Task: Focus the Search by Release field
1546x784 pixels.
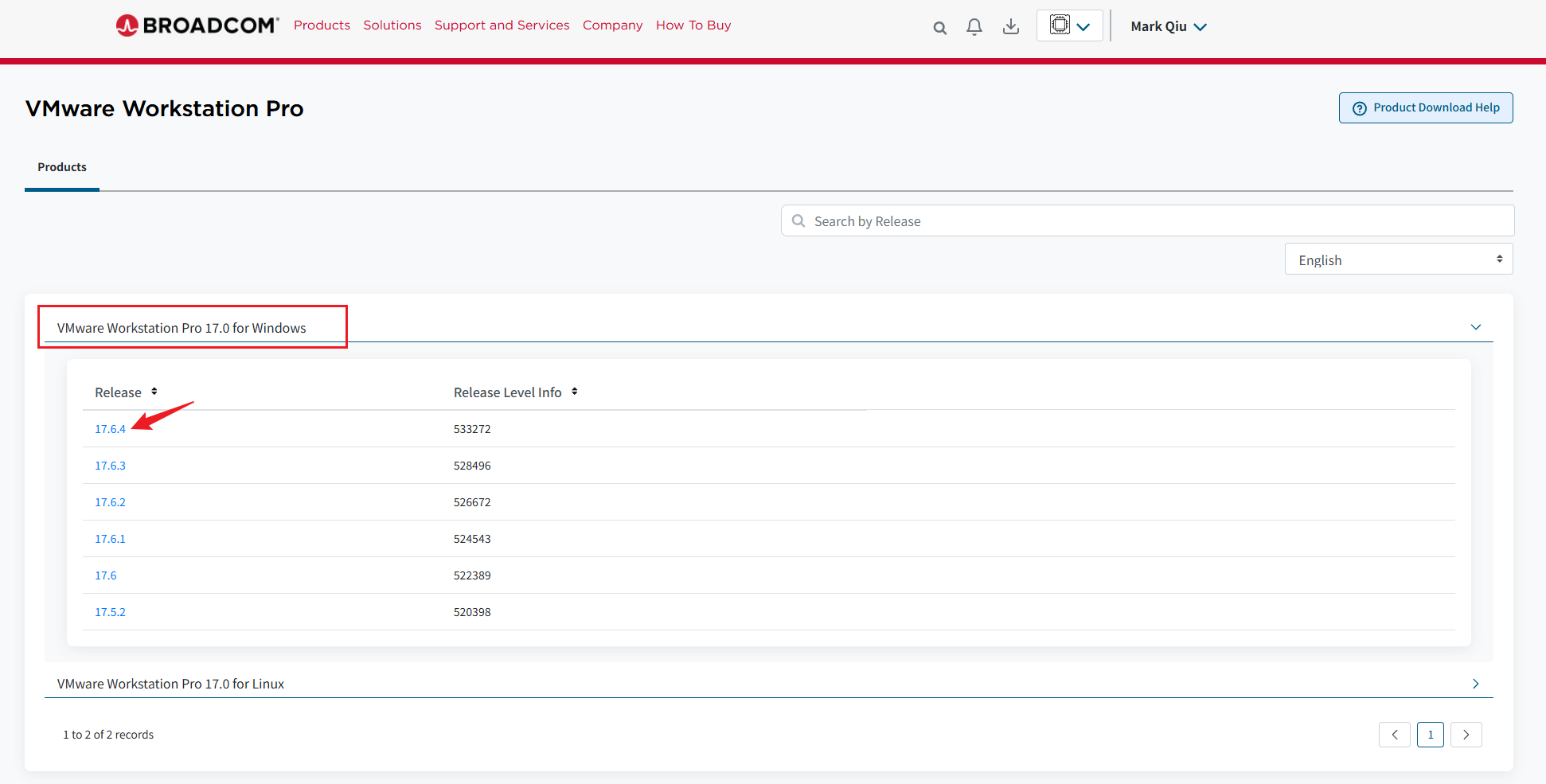Action: 1147,220
